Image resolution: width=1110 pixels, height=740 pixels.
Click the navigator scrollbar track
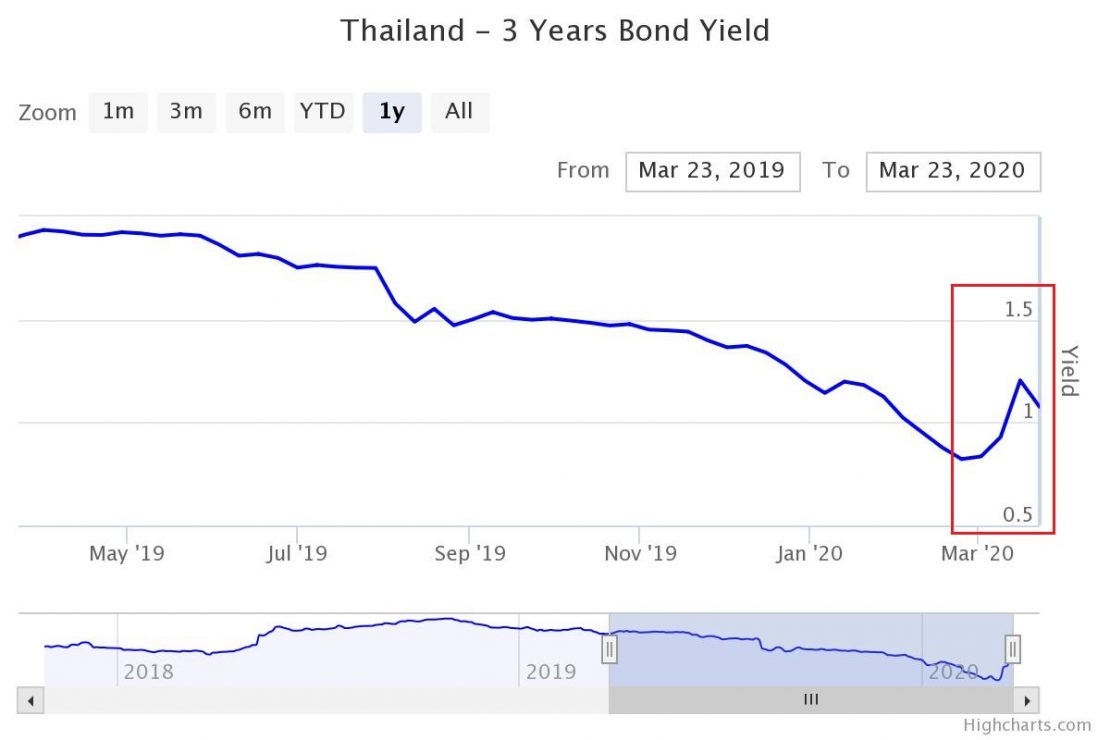(810, 700)
